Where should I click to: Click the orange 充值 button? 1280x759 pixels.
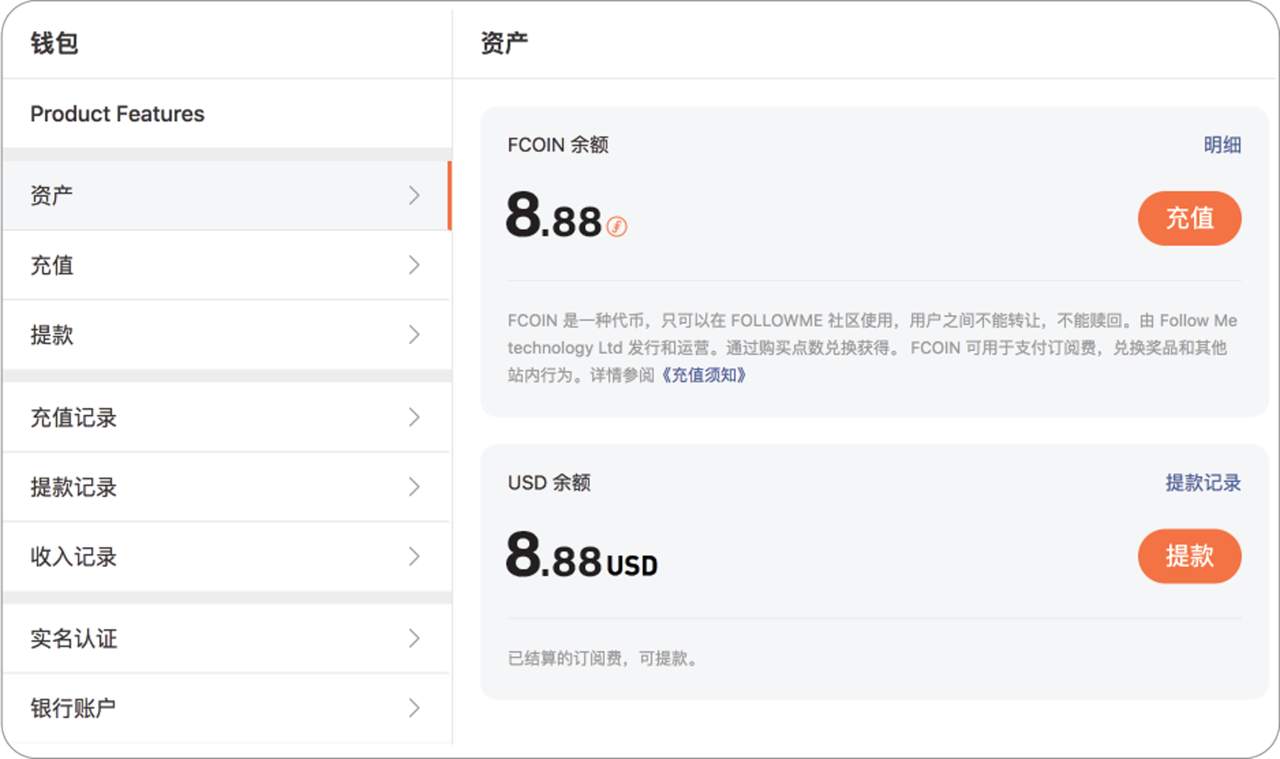(x=1189, y=218)
